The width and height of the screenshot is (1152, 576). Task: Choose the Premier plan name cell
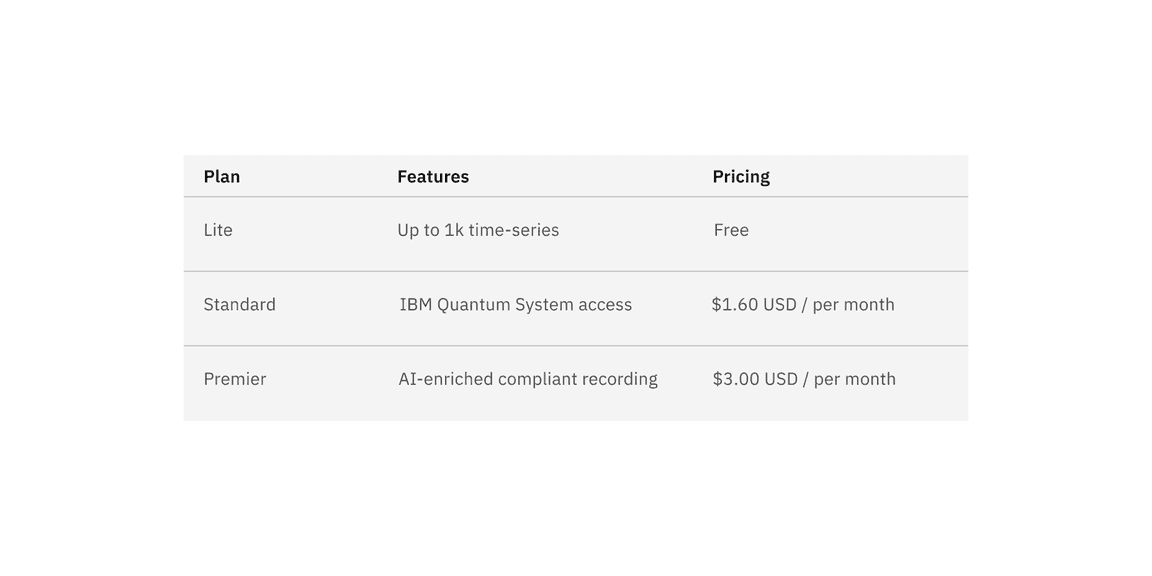tap(235, 379)
